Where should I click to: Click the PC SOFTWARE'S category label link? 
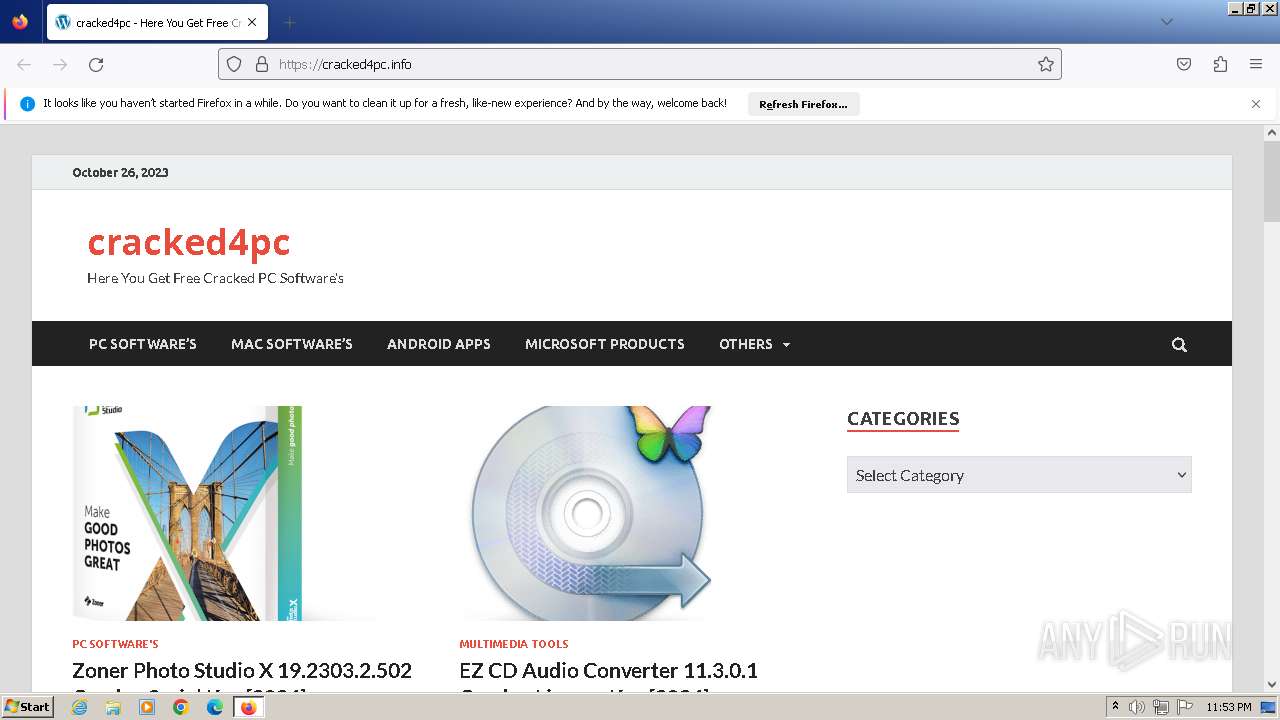click(x=115, y=644)
